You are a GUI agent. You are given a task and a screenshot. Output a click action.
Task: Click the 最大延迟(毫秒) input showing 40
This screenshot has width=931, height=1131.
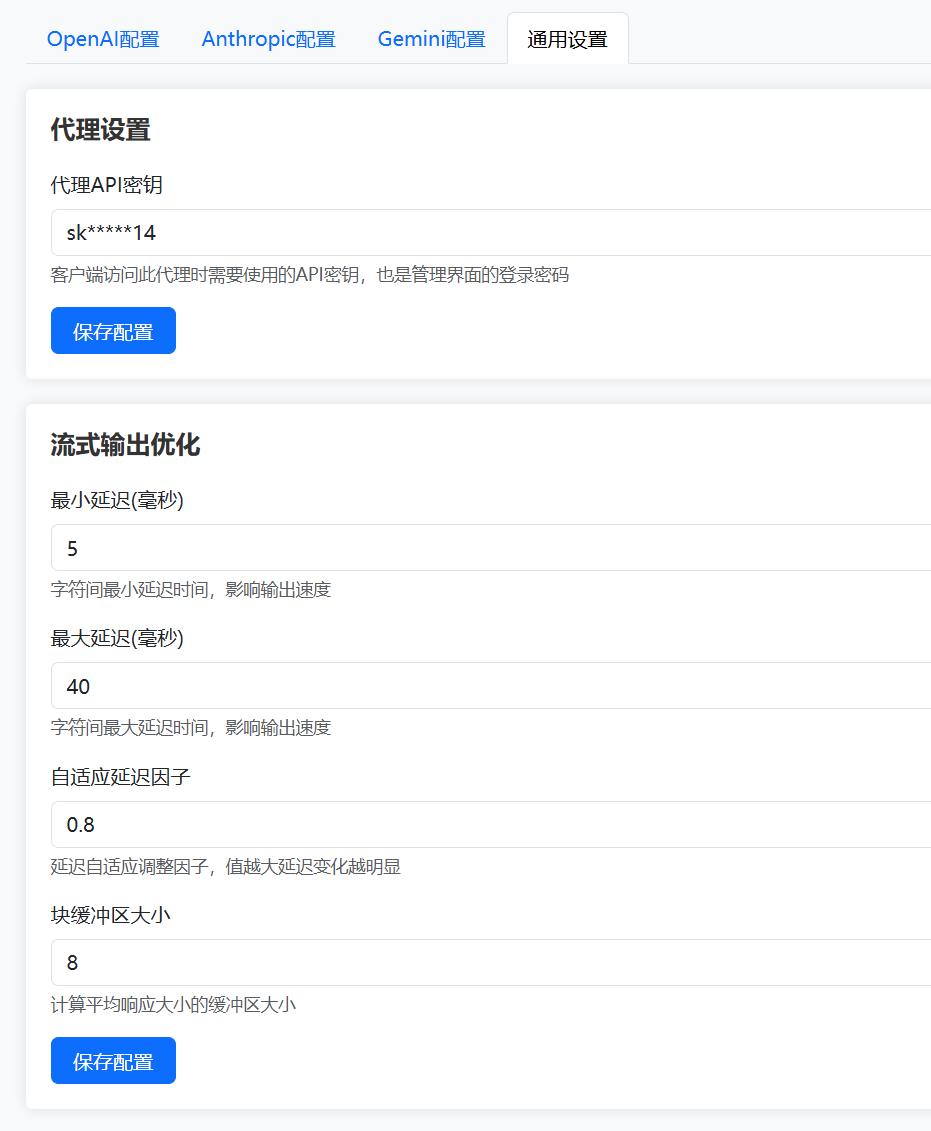tap(490, 685)
